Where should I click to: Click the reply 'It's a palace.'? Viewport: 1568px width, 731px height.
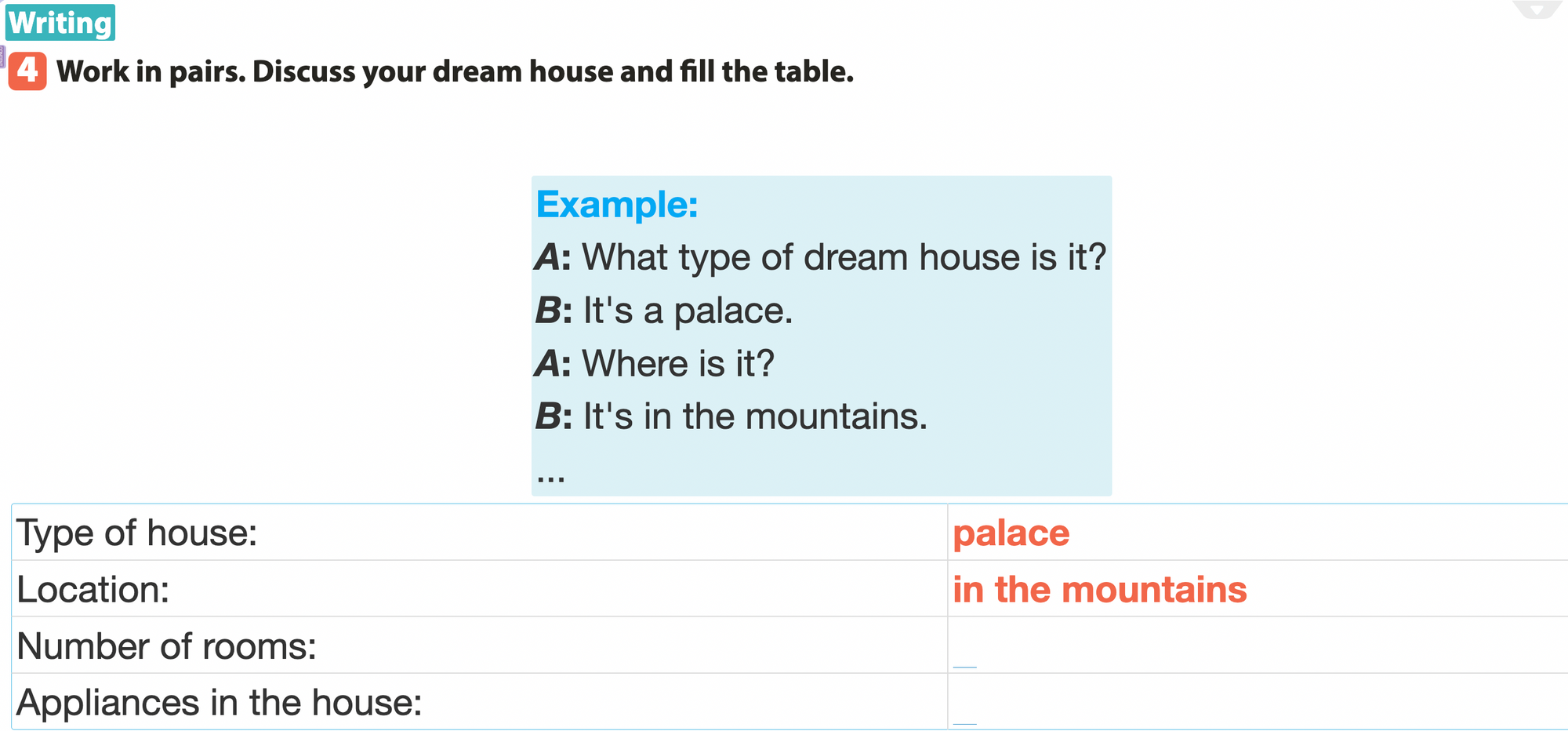click(688, 311)
